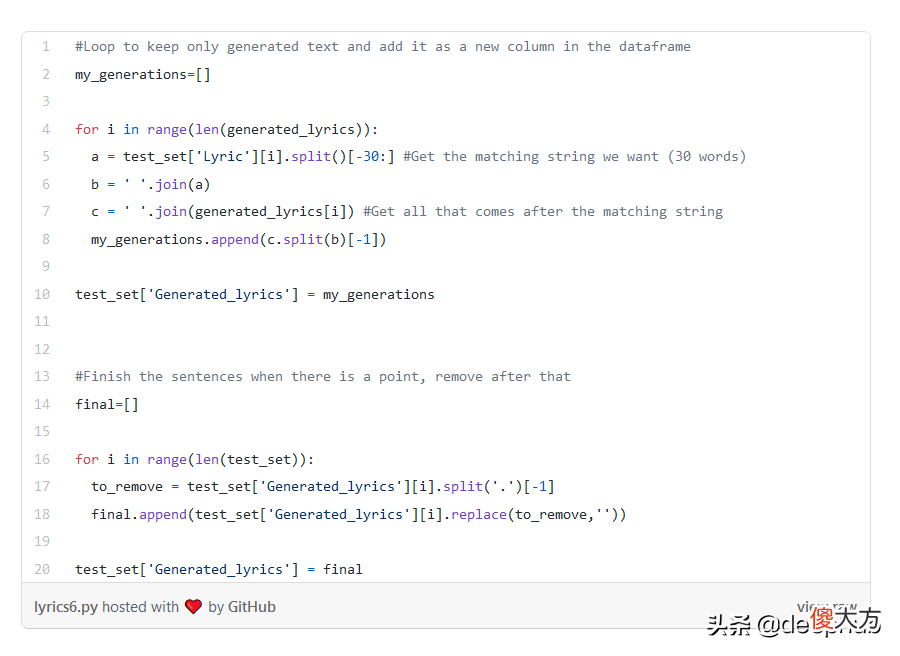Viewport: 900px width, 656px height.
Task: Click the to_remove assignment line
Action: 323,487
